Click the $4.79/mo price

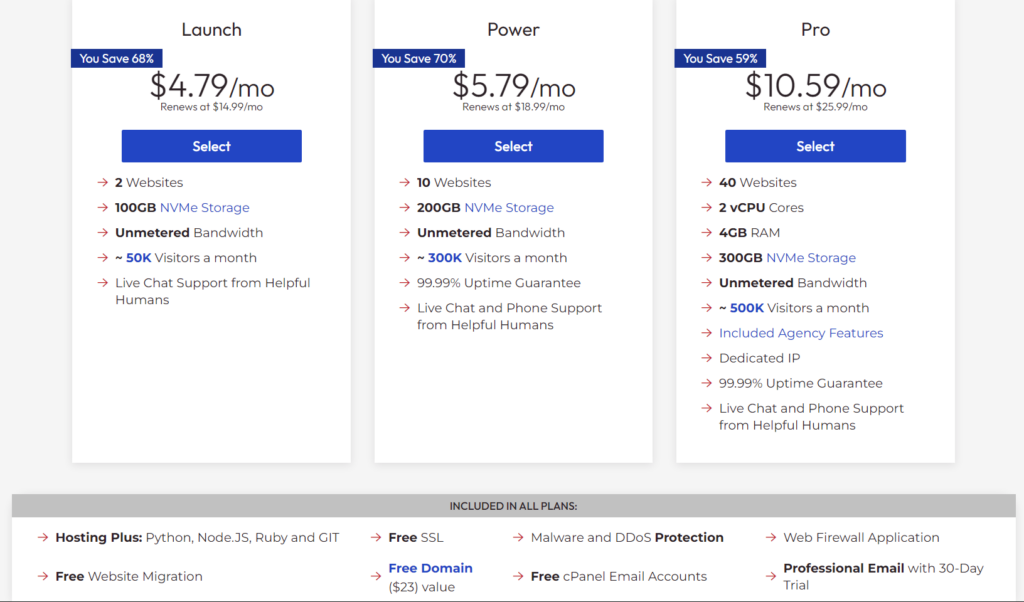[x=212, y=86]
